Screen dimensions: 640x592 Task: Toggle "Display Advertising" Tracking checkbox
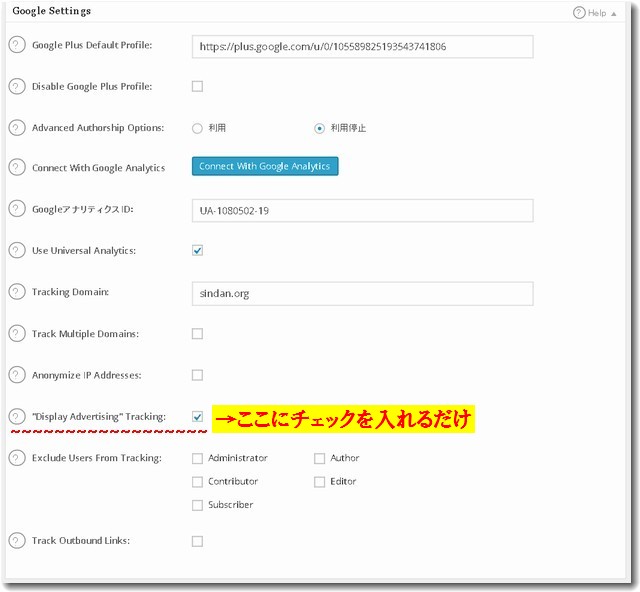click(197, 416)
